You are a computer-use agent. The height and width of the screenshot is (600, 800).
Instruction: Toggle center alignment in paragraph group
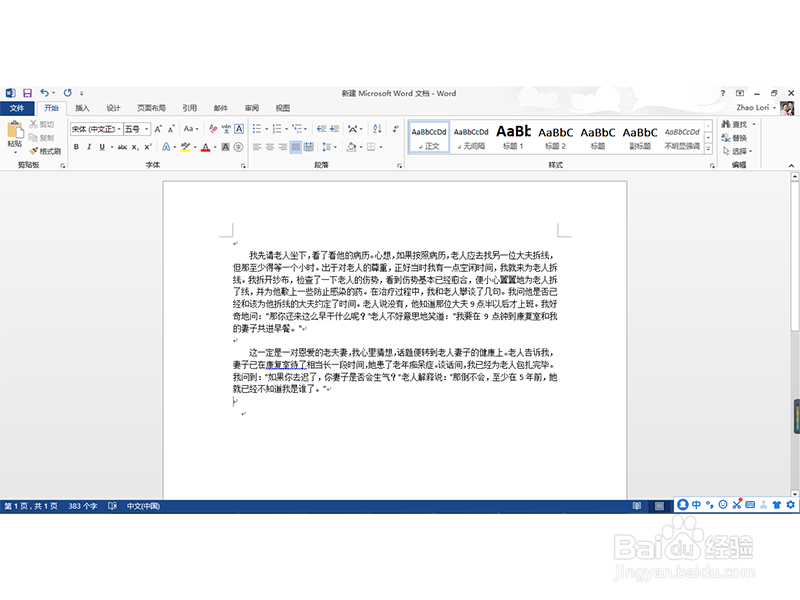click(270, 147)
